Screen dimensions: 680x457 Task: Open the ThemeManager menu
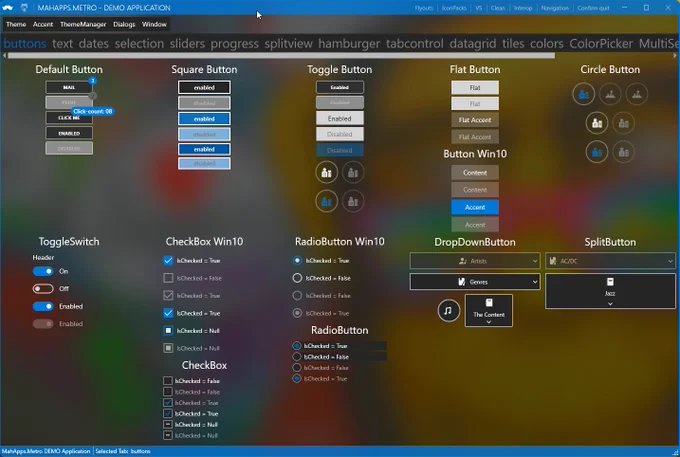[x=83, y=24]
